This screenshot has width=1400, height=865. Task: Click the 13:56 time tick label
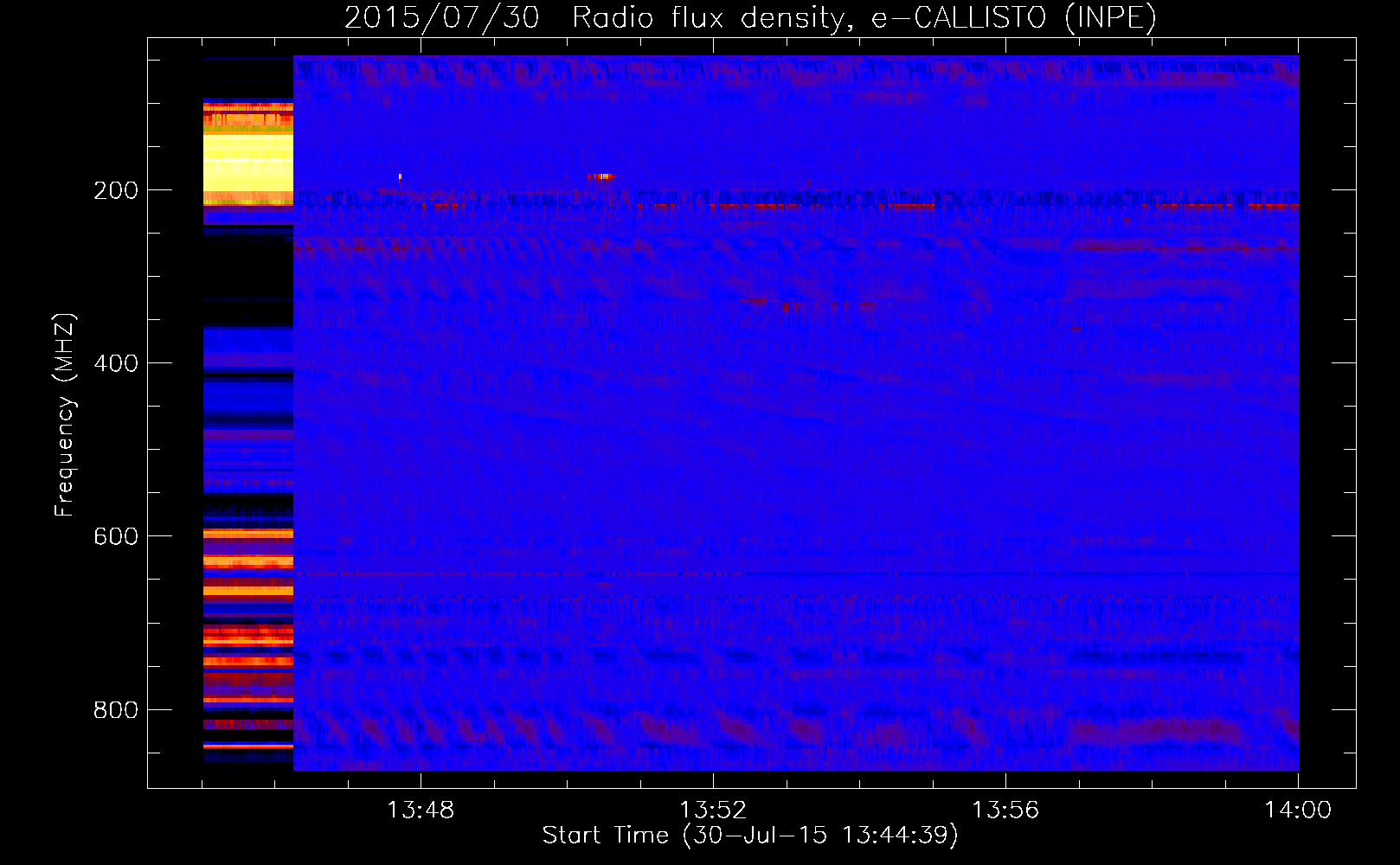point(1005,811)
